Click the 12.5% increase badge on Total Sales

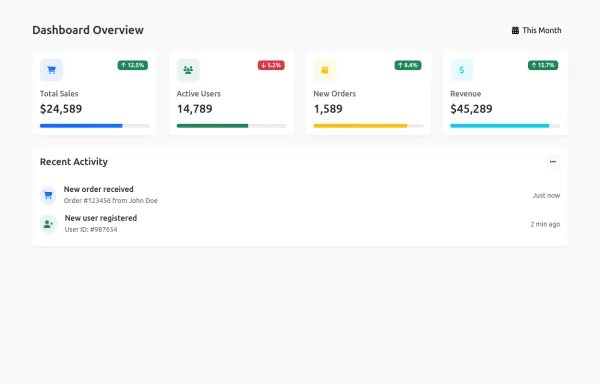pyautogui.click(x=132, y=65)
